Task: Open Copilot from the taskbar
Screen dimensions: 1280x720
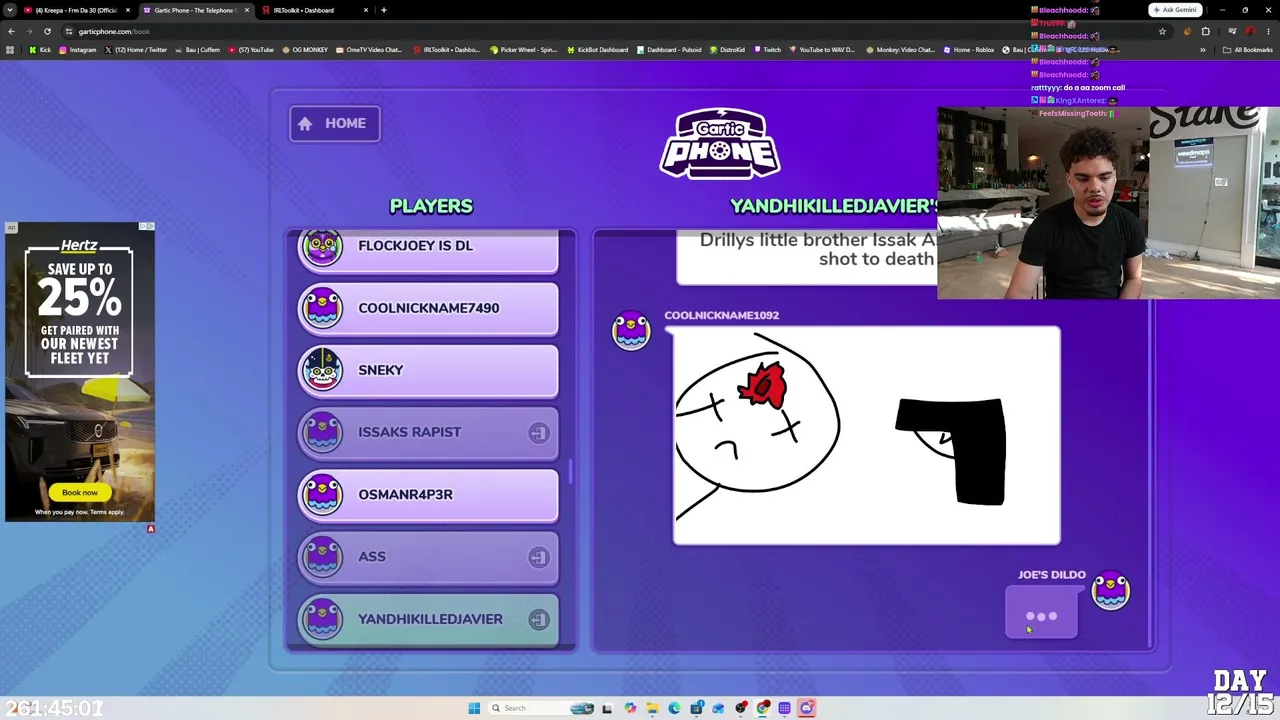Action: coord(630,708)
